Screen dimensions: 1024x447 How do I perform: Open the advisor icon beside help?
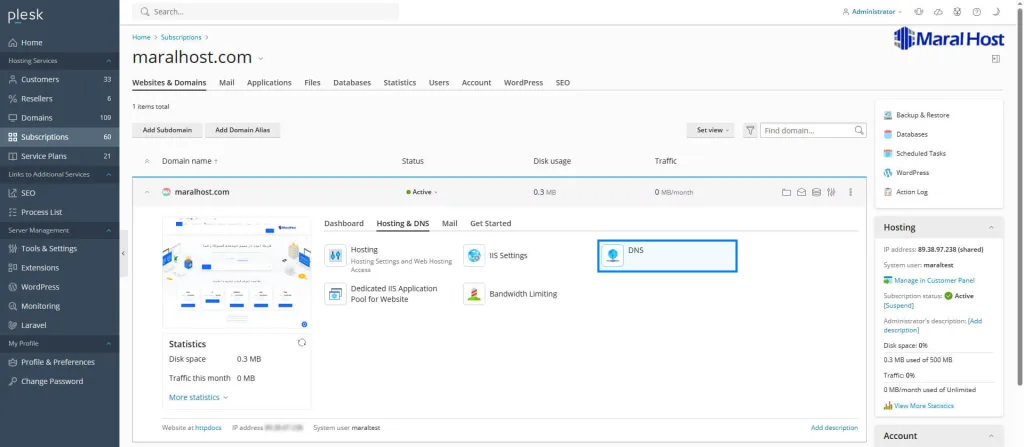tap(957, 12)
